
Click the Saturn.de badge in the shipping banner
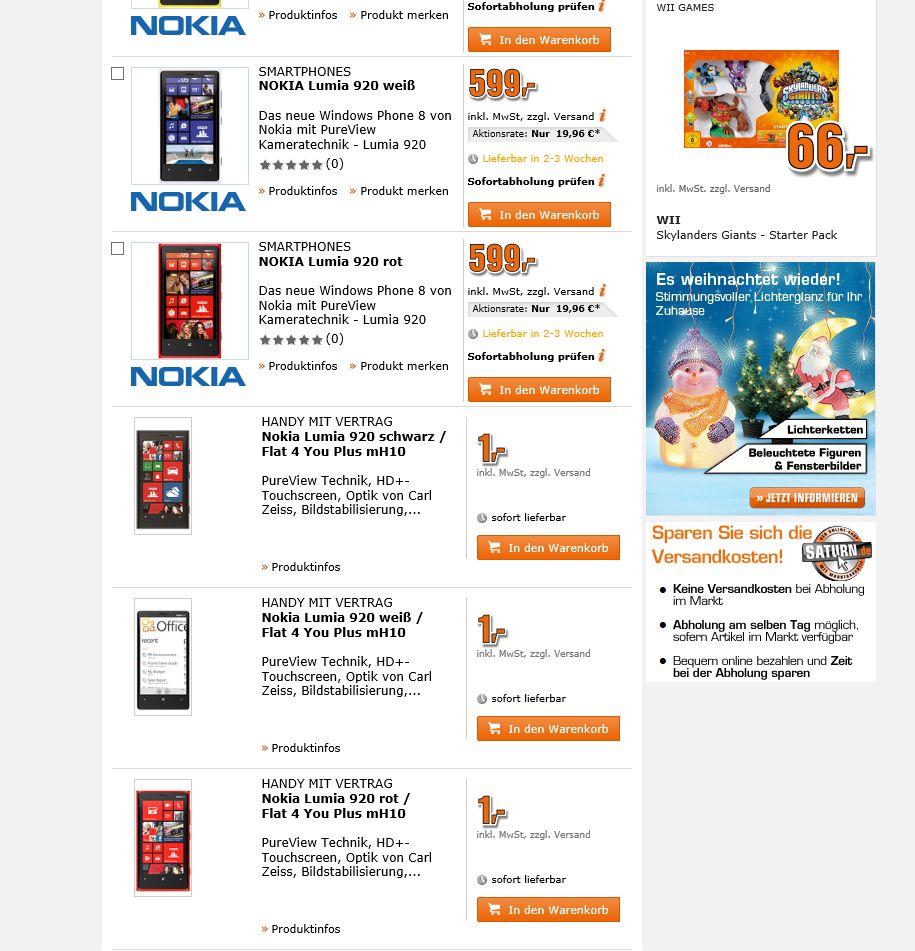[x=837, y=553]
